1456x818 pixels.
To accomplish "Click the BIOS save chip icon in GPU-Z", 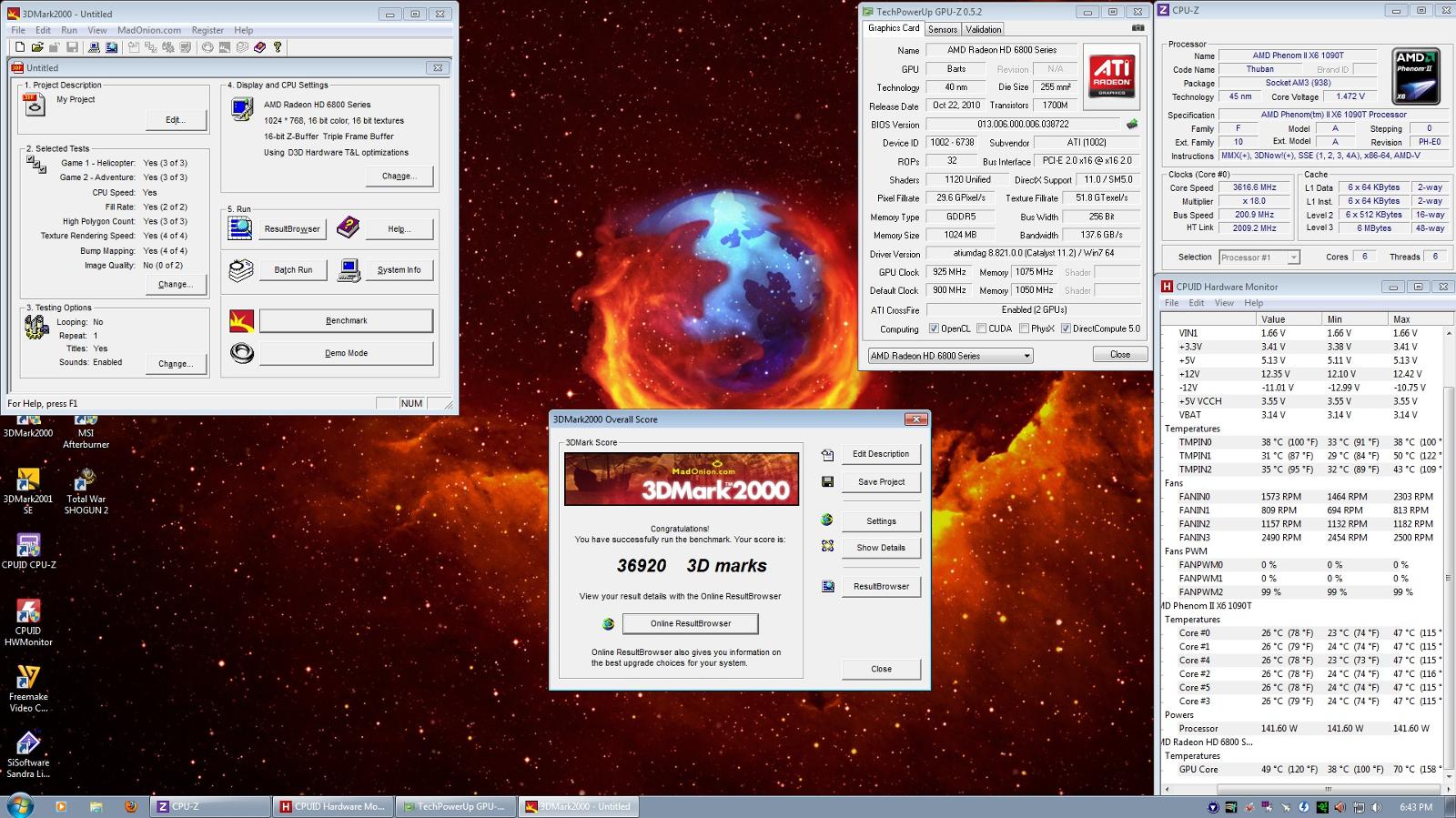I will pyautogui.click(x=1132, y=124).
